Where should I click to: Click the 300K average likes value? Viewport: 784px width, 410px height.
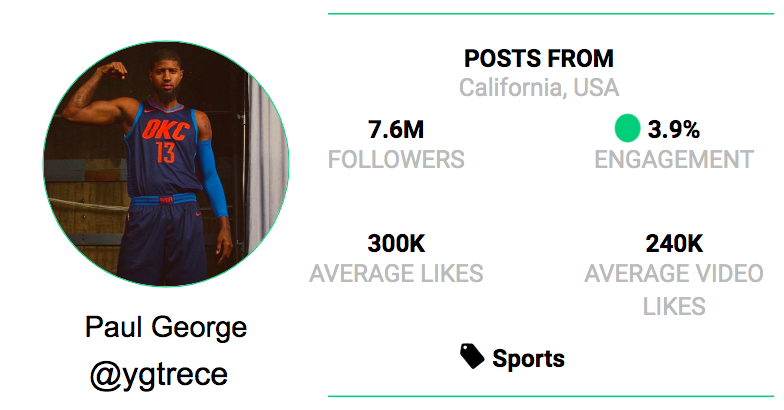click(396, 243)
